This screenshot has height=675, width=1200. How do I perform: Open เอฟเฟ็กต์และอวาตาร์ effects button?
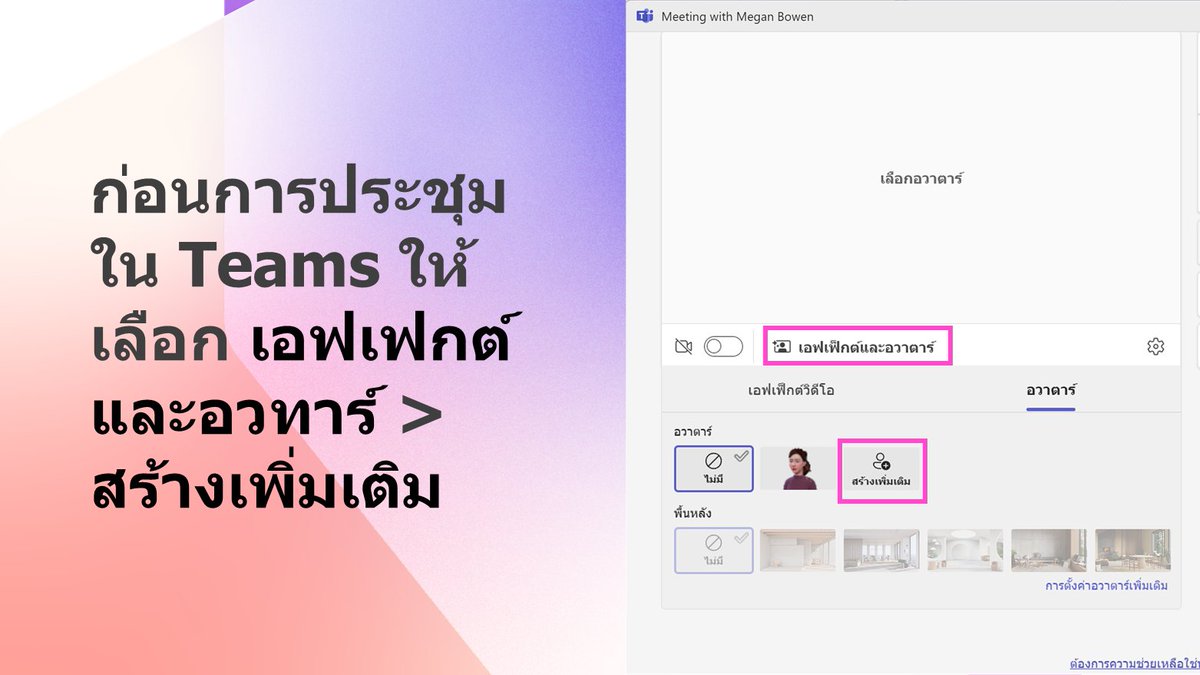[x=856, y=347]
